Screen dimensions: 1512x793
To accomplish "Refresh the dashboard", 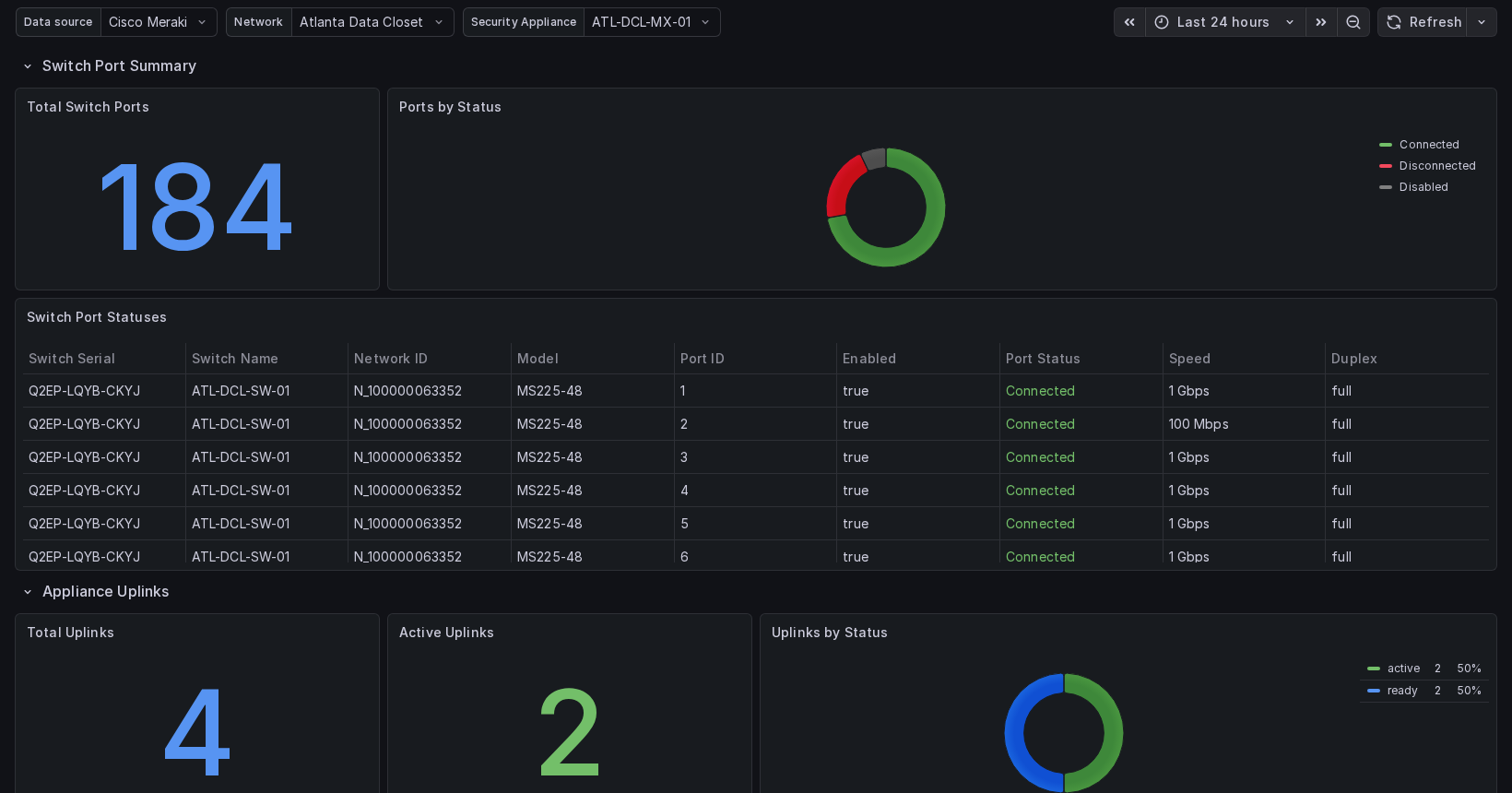I will click(x=1423, y=22).
